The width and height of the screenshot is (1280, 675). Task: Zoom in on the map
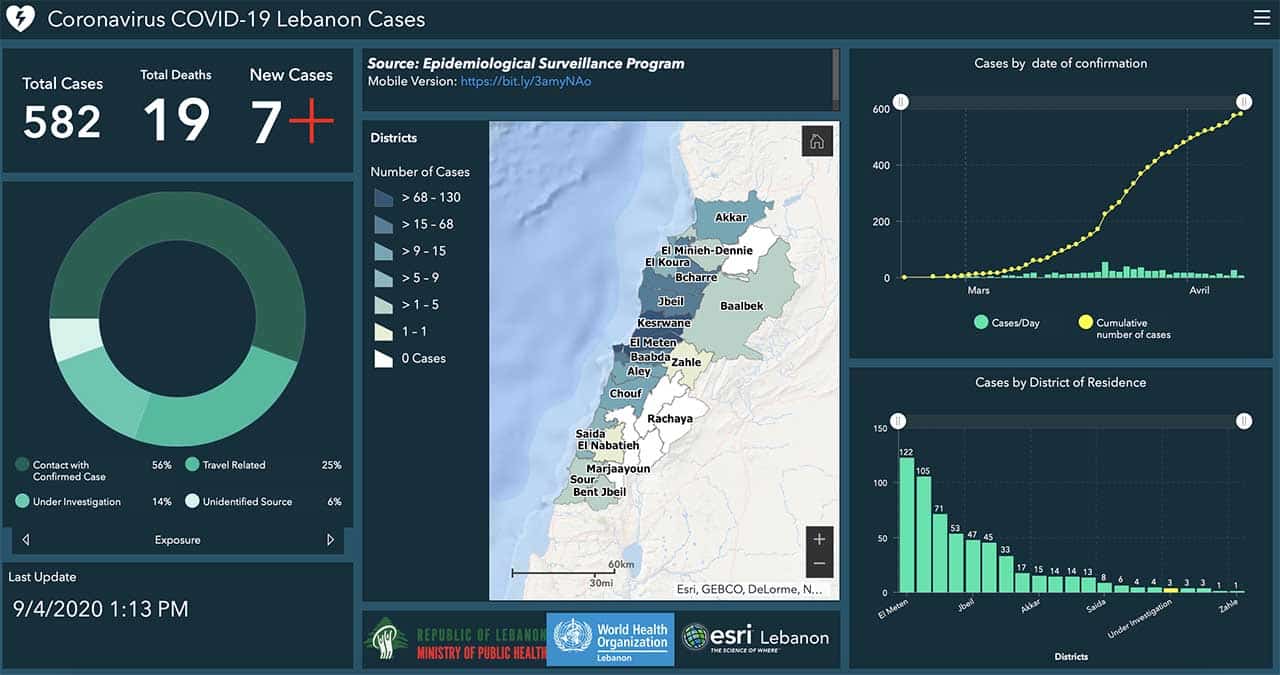(819, 540)
